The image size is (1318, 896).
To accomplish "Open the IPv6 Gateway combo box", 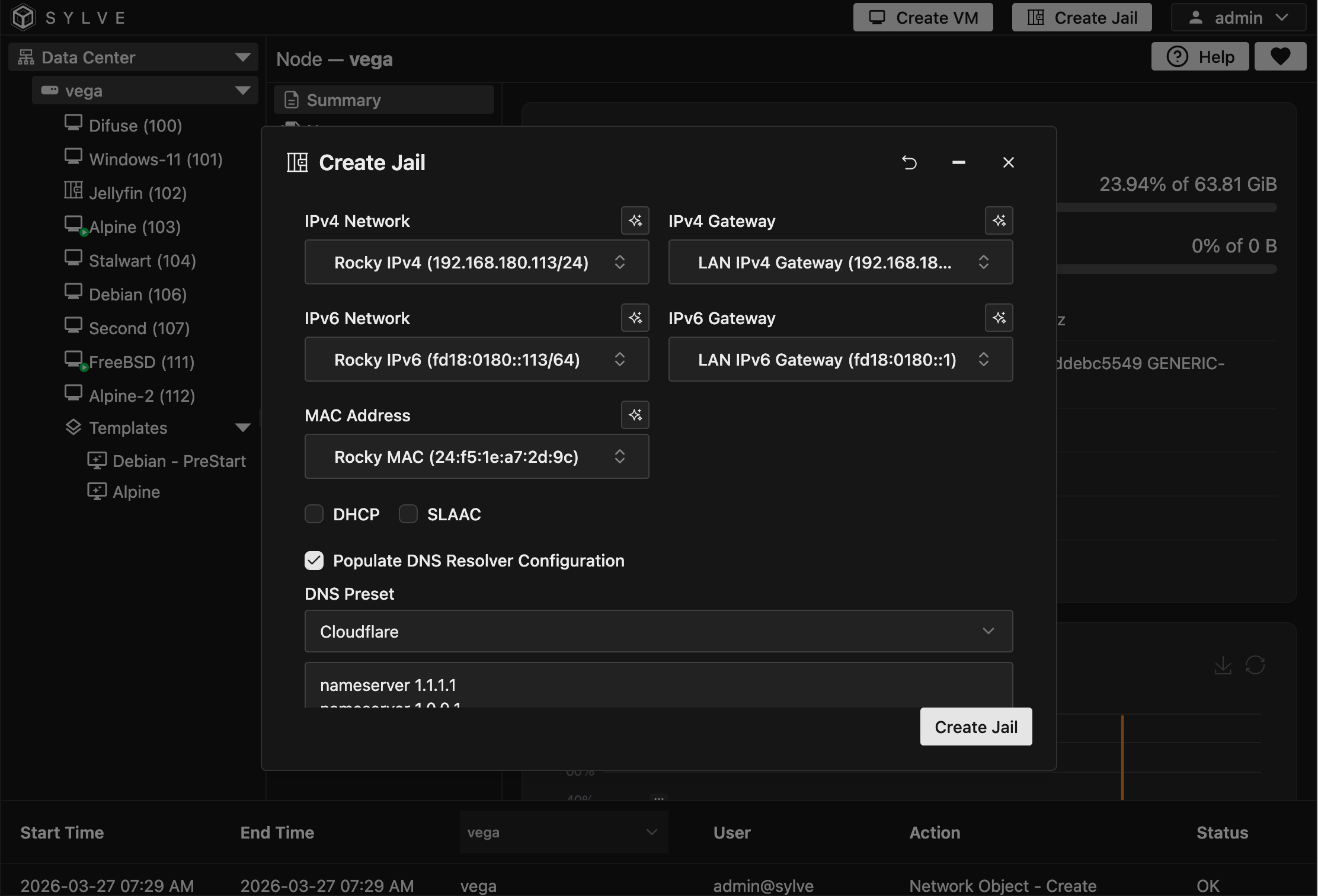I will coord(841,359).
